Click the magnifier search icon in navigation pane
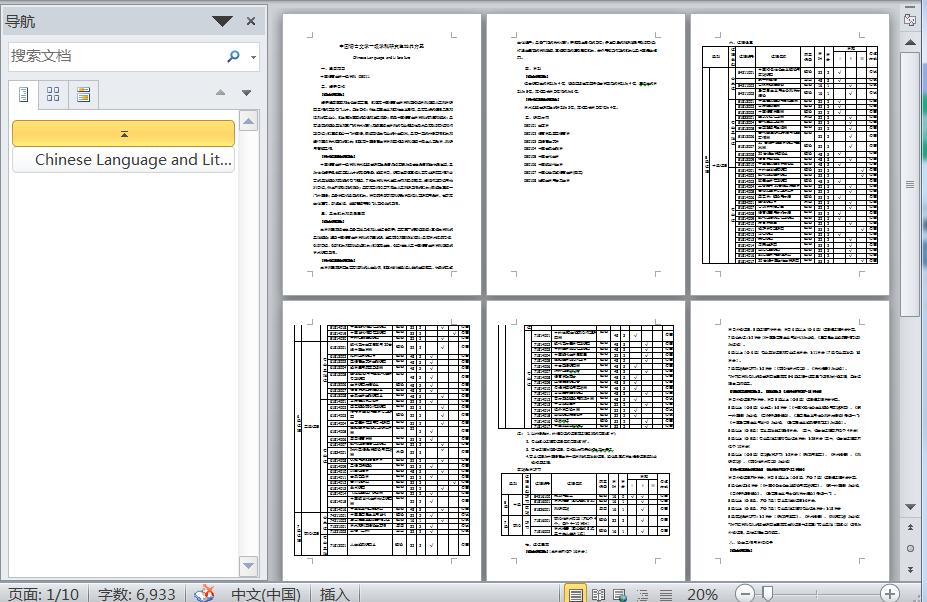 click(x=234, y=56)
